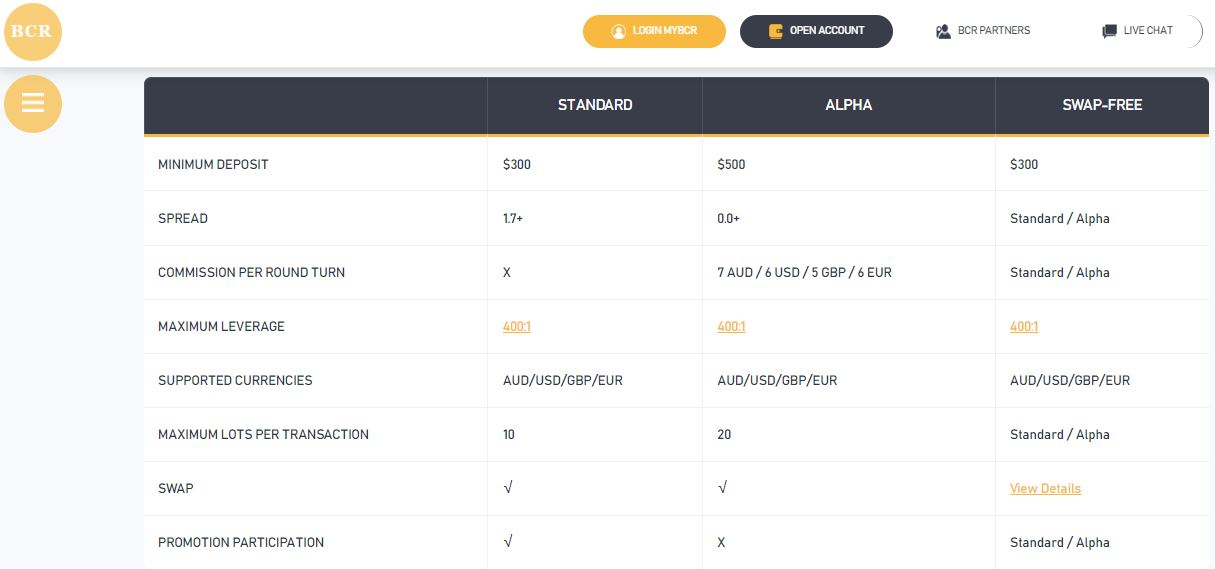Screen dimensions: 1215x569
Task: Open Standard account 400:1 leverage link
Action: (x=517, y=327)
